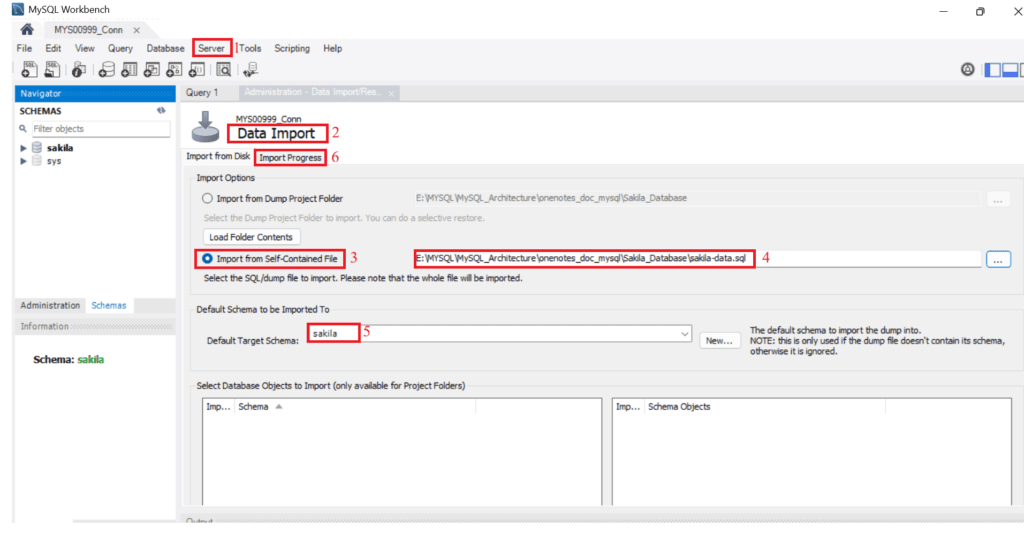The image size is (1024, 535).
Task: Click the sakila database icon
Action: [37, 148]
